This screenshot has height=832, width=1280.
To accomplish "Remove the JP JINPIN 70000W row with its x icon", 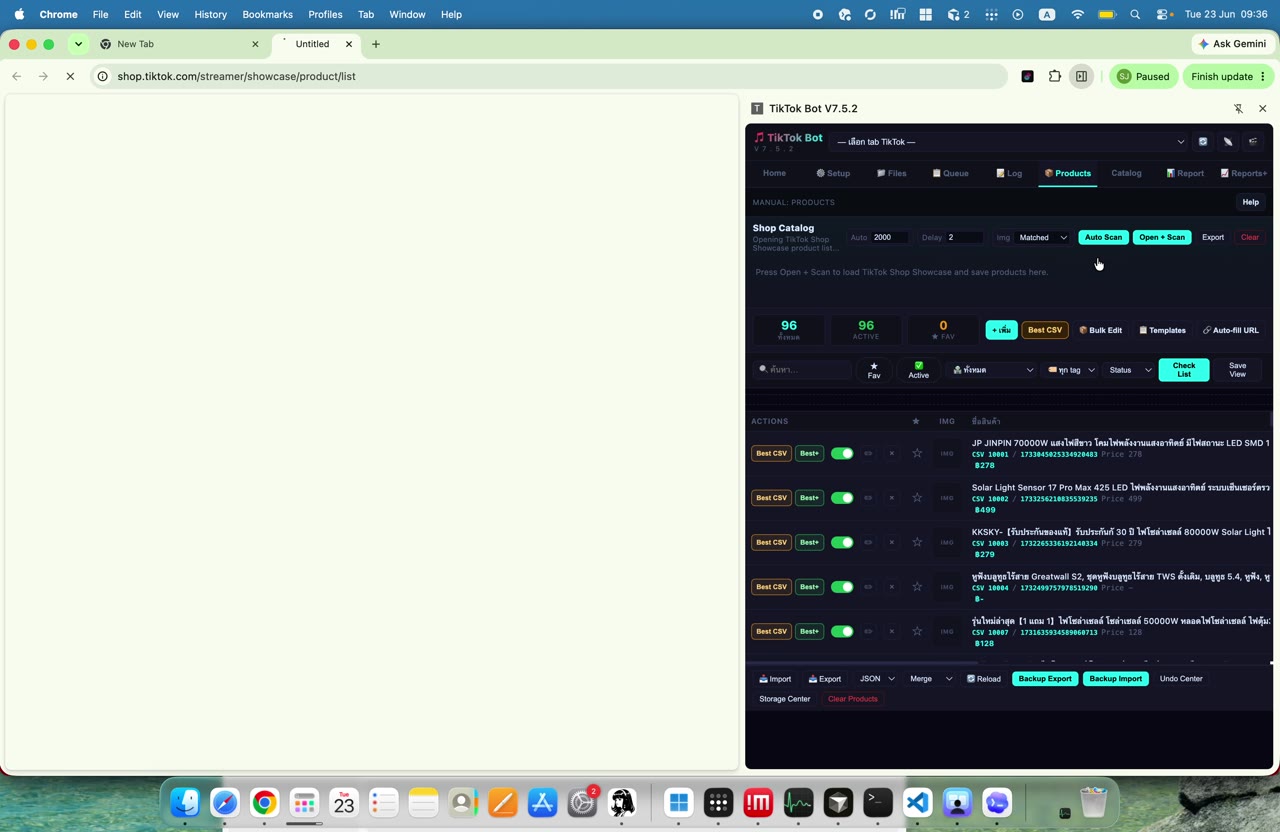I will [x=892, y=453].
